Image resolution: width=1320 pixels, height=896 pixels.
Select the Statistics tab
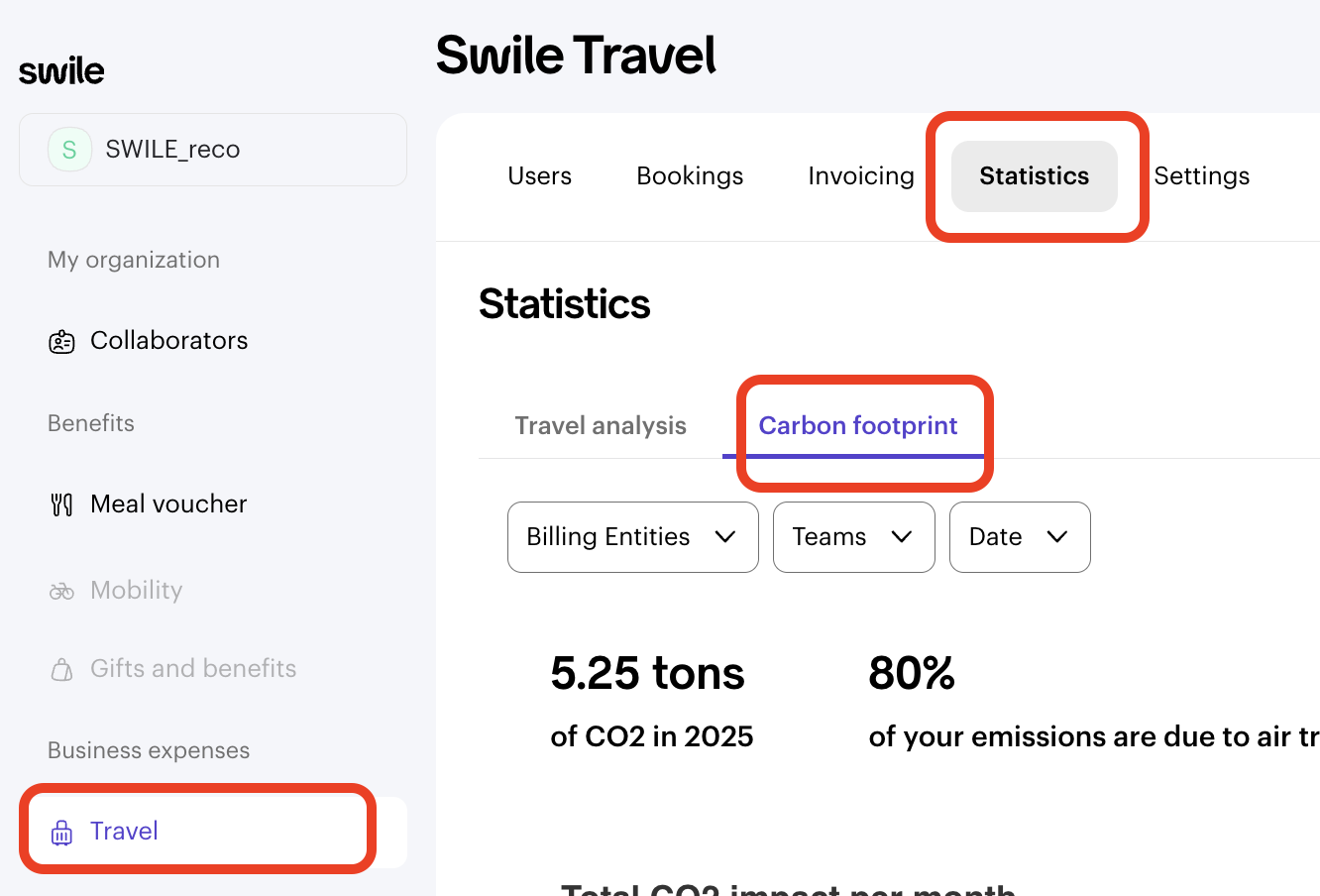(x=1034, y=176)
